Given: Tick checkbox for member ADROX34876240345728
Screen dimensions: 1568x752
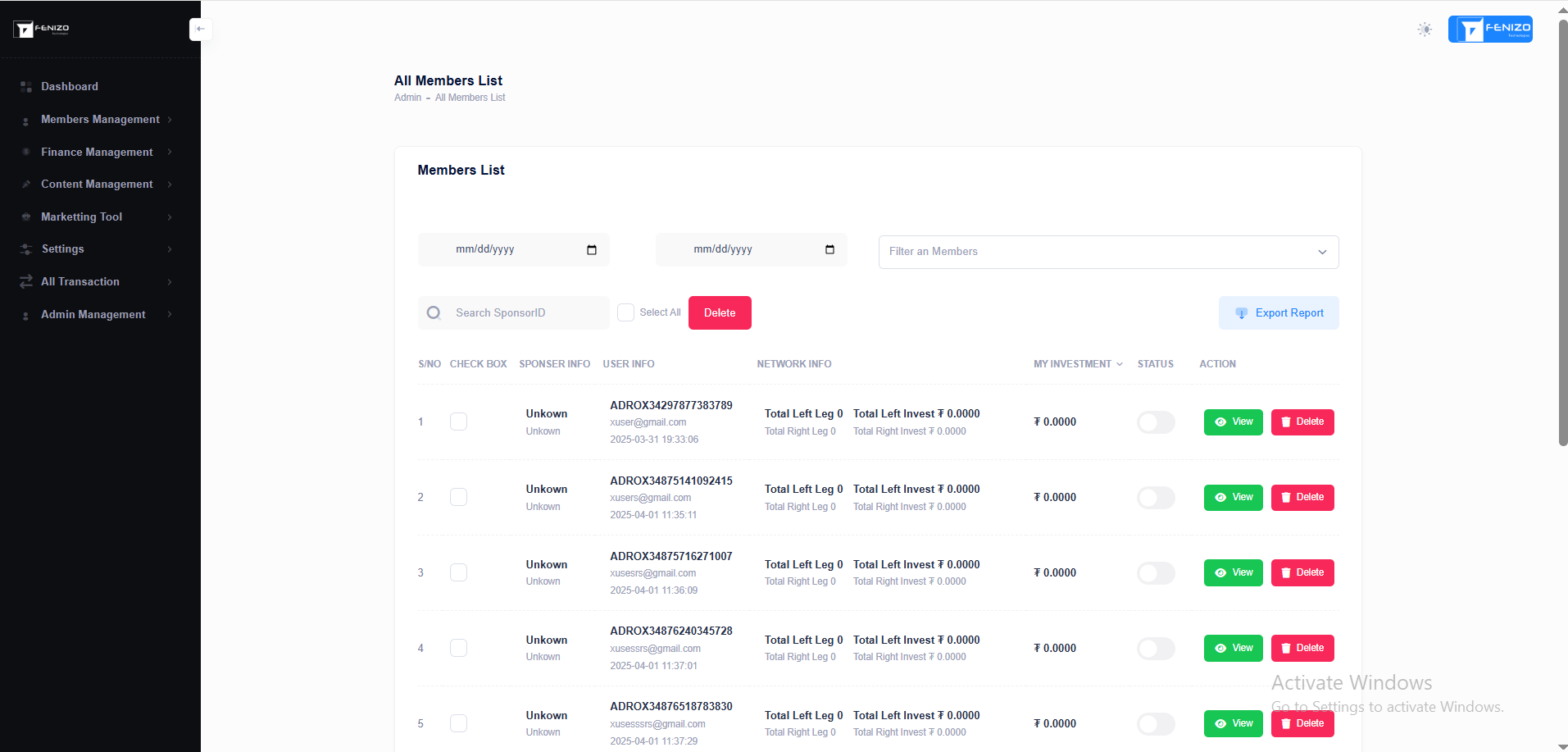Looking at the screenshot, I should 458,648.
